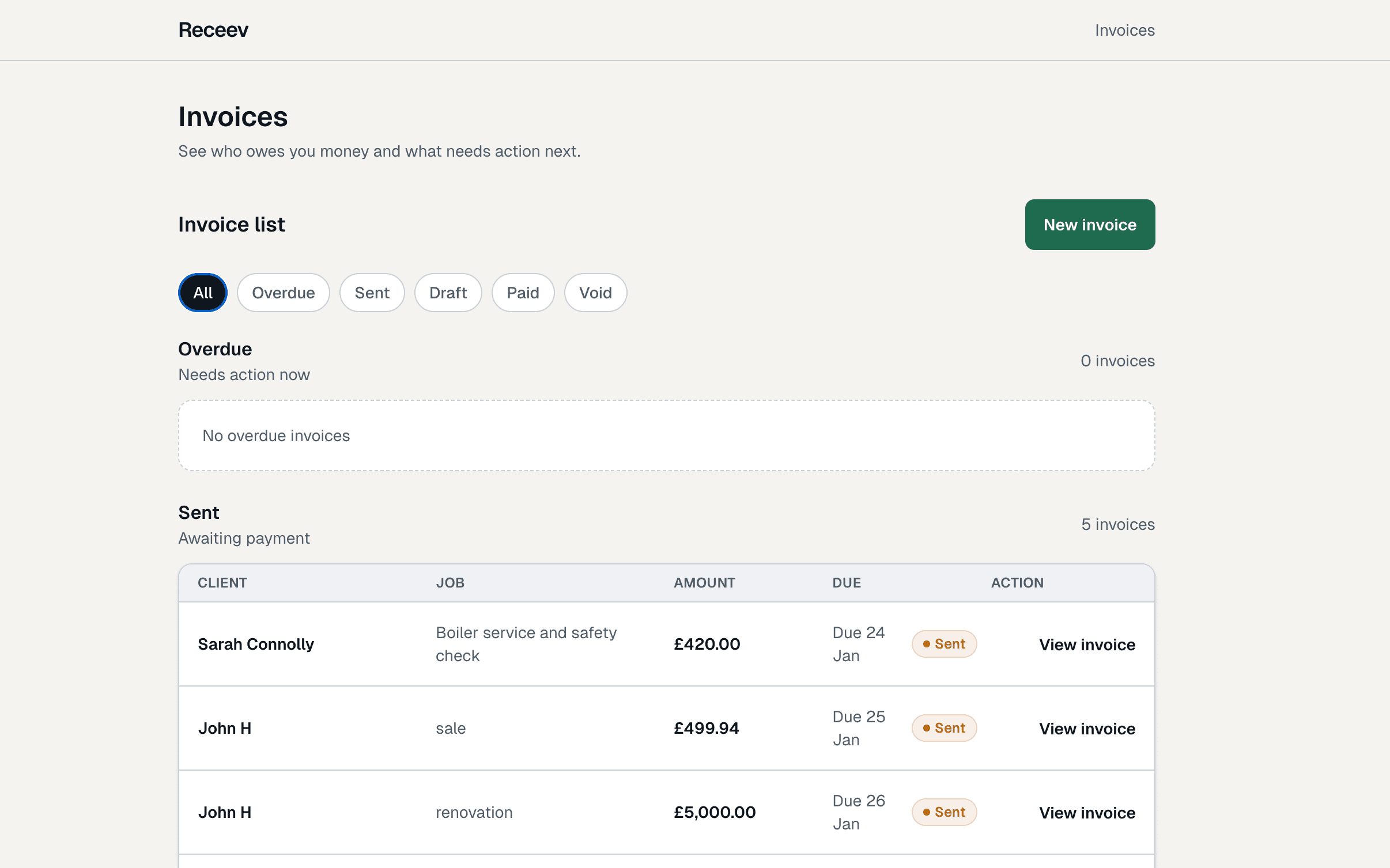Screen dimensions: 1390x868
Task: Filter invoices by Paid
Action: pyautogui.click(x=523, y=292)
